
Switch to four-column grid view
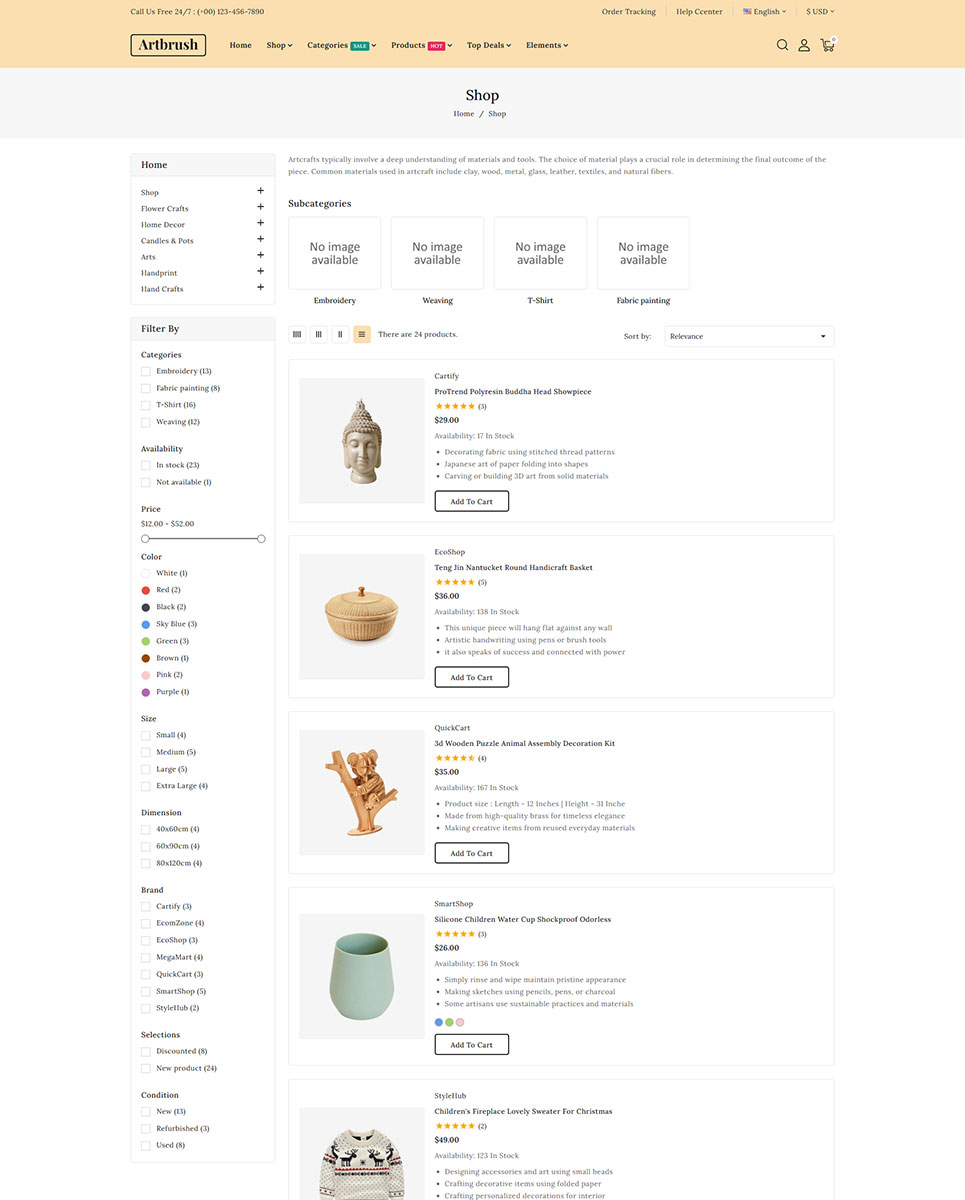[x=297, y=335]
